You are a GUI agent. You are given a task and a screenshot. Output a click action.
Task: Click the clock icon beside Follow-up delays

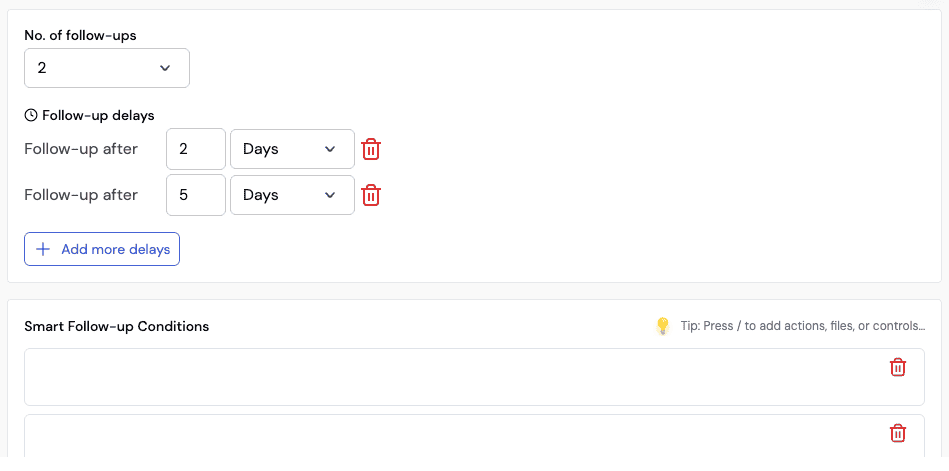tap(31, 115)
